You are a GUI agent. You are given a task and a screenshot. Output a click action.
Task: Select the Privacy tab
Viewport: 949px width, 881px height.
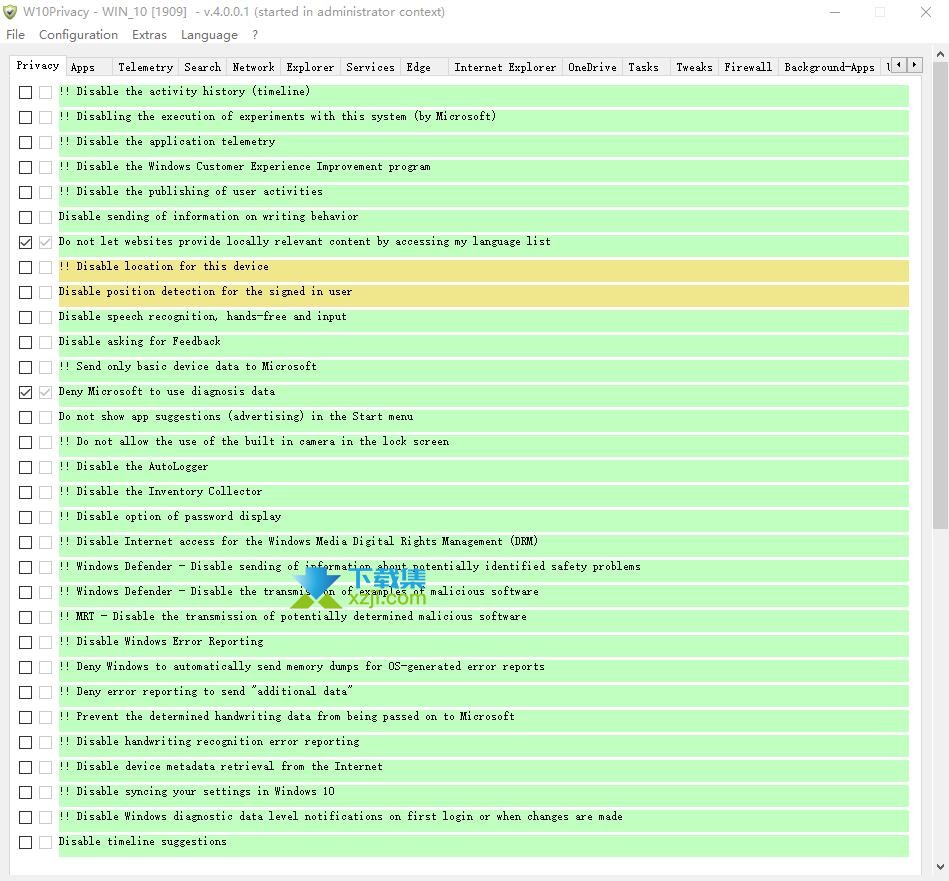coord(37,65)
